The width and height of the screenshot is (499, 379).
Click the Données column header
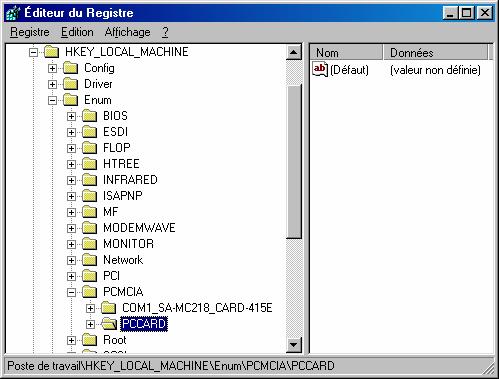[435, 53]
